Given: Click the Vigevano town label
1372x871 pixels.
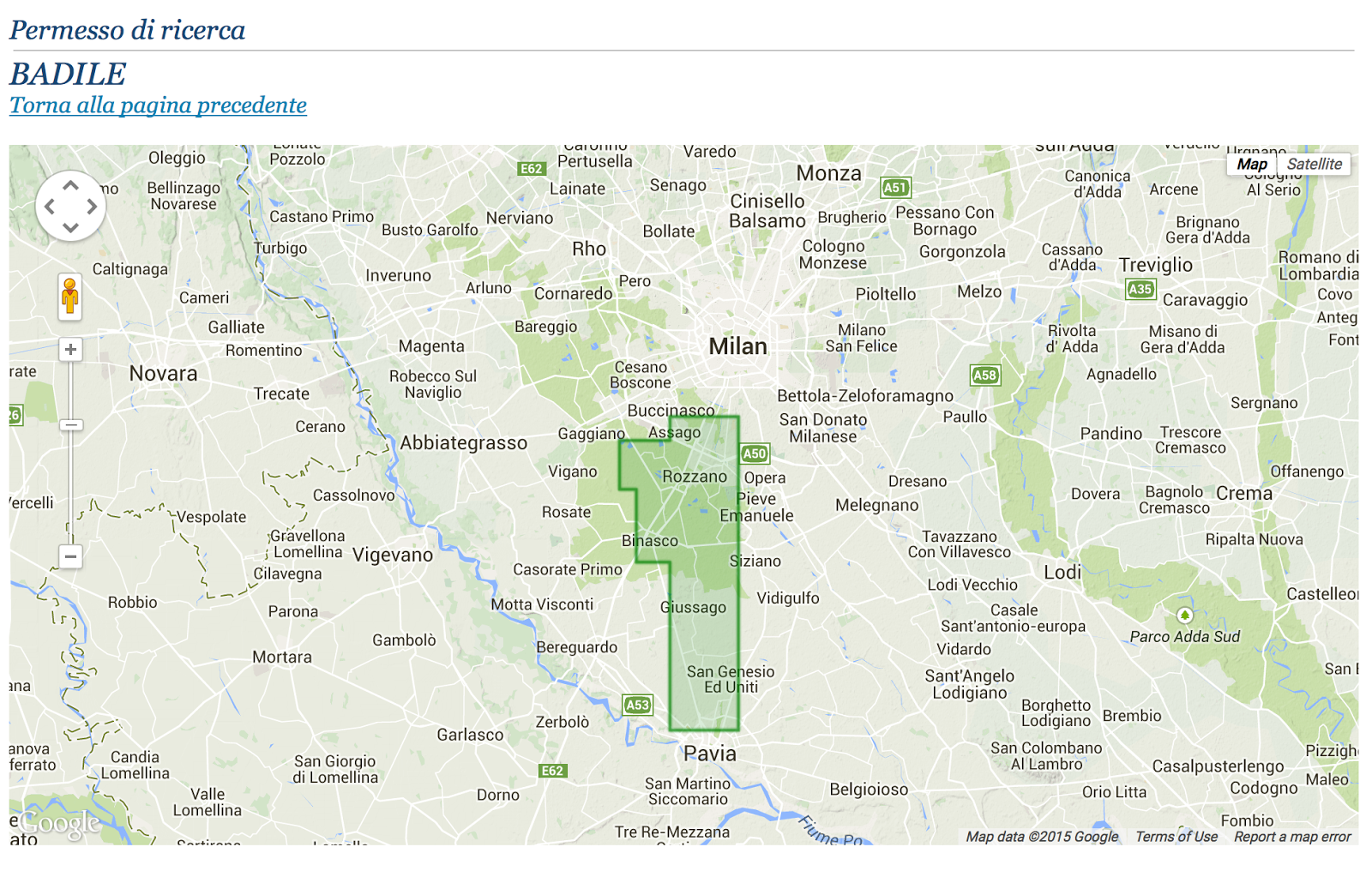Looking at the screenshot, I should [393, 555].
